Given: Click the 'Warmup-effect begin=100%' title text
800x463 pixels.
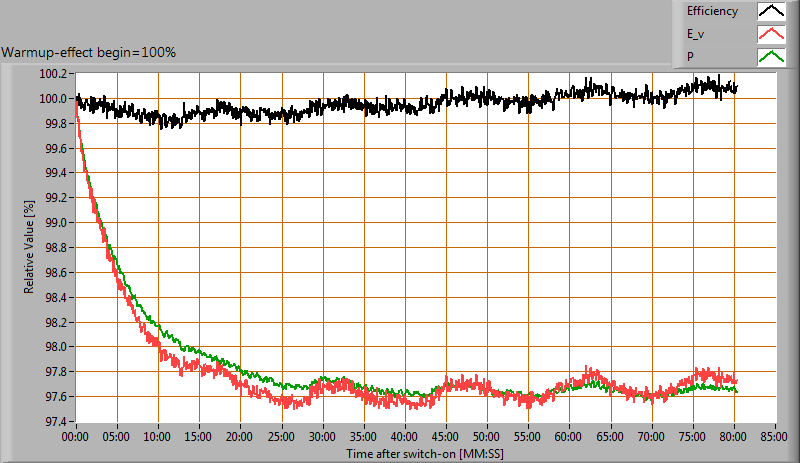Looking at the screenshot, I should [89, 52].
